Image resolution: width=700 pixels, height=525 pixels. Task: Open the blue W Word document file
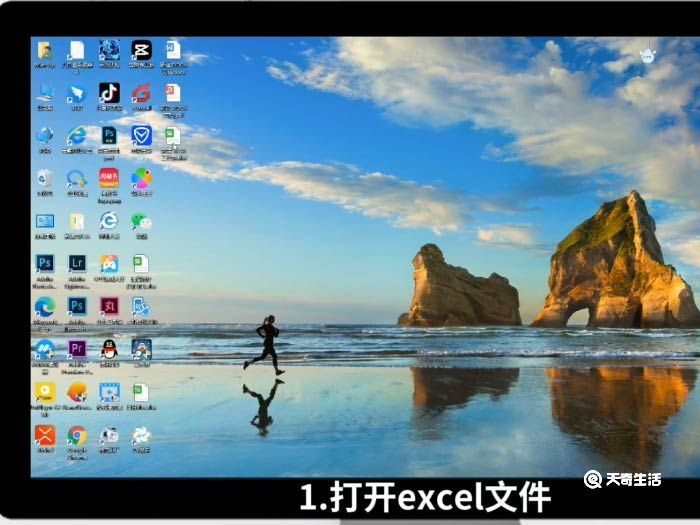173,50
